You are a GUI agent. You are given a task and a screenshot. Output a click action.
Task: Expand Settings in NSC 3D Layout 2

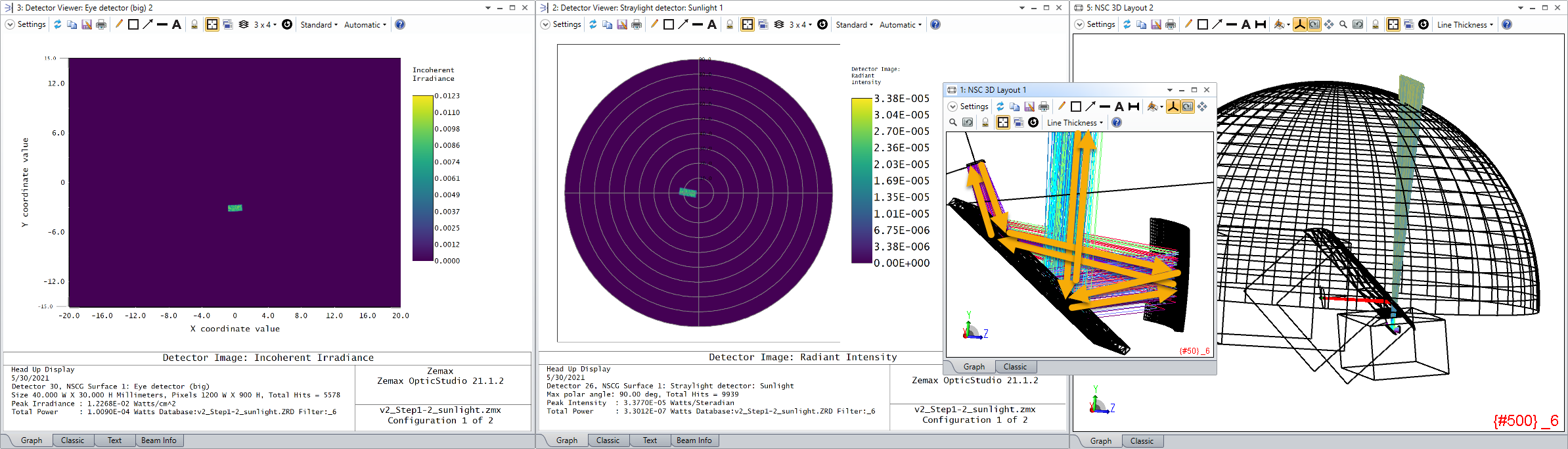point(1095,24)
